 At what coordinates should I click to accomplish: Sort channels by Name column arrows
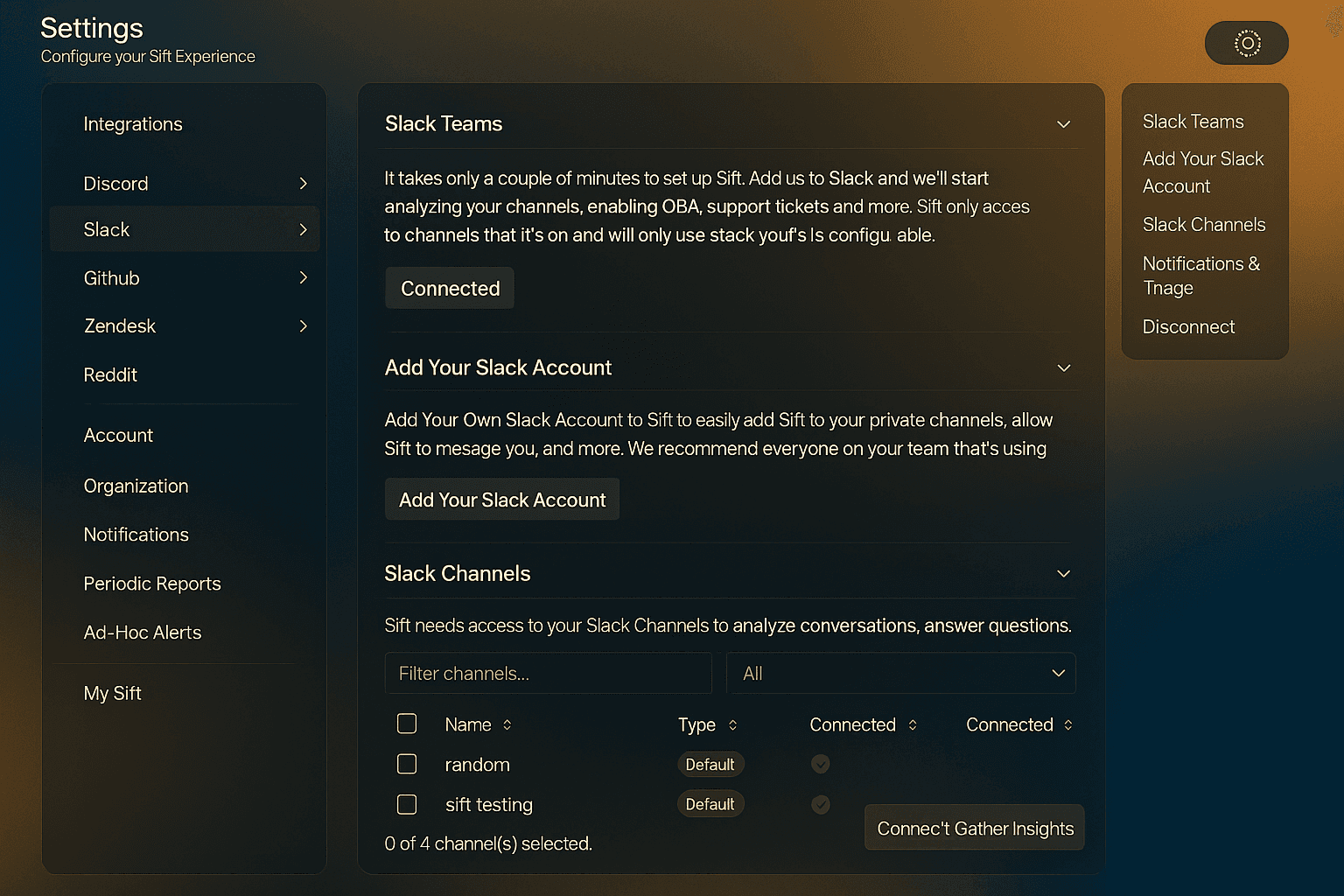coord(507,724)
